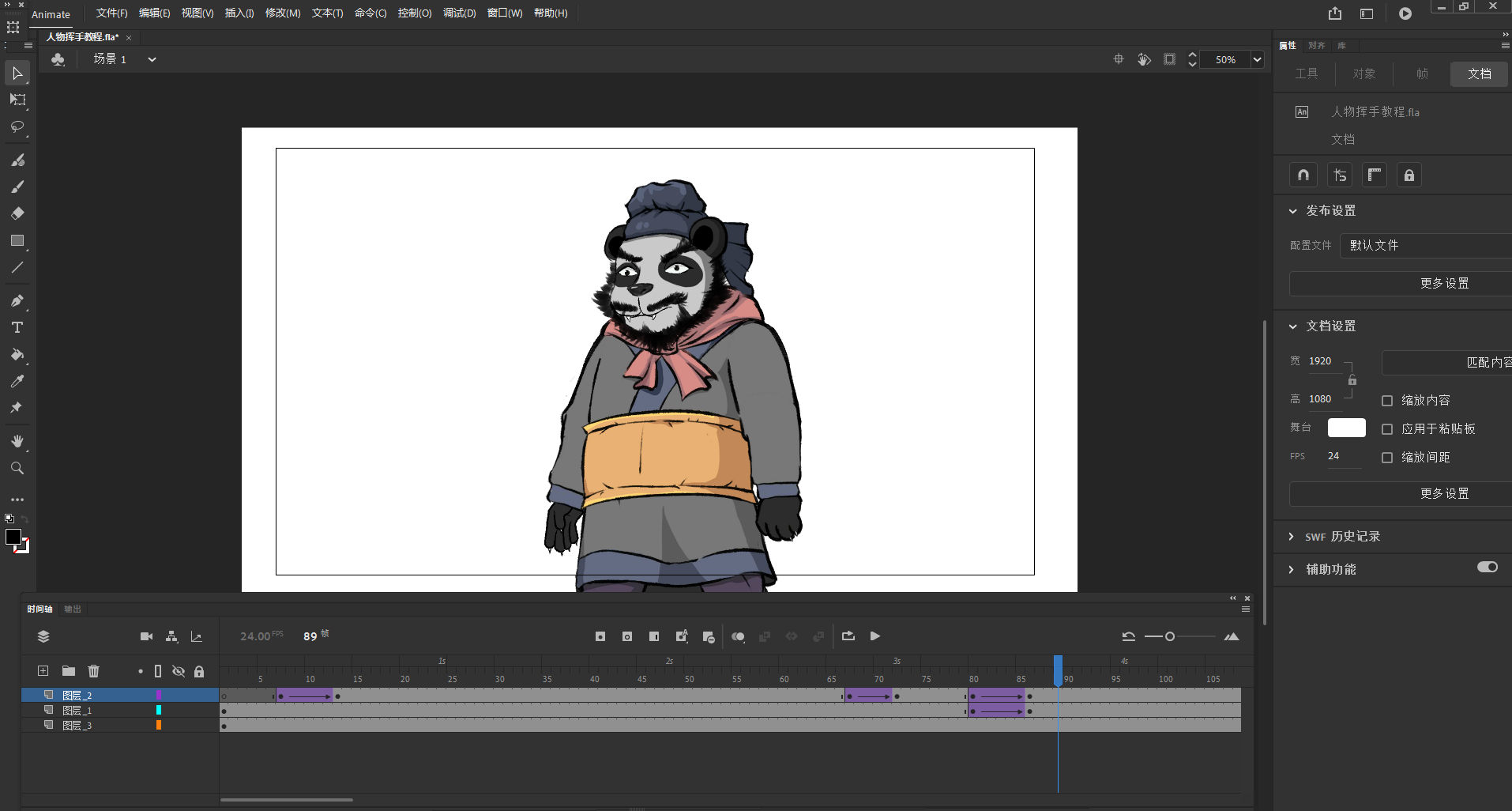The image size is (1512, 811).
Task: Open the 修改(M) menu
Action: pyautogui.click(x=283, y=13)
